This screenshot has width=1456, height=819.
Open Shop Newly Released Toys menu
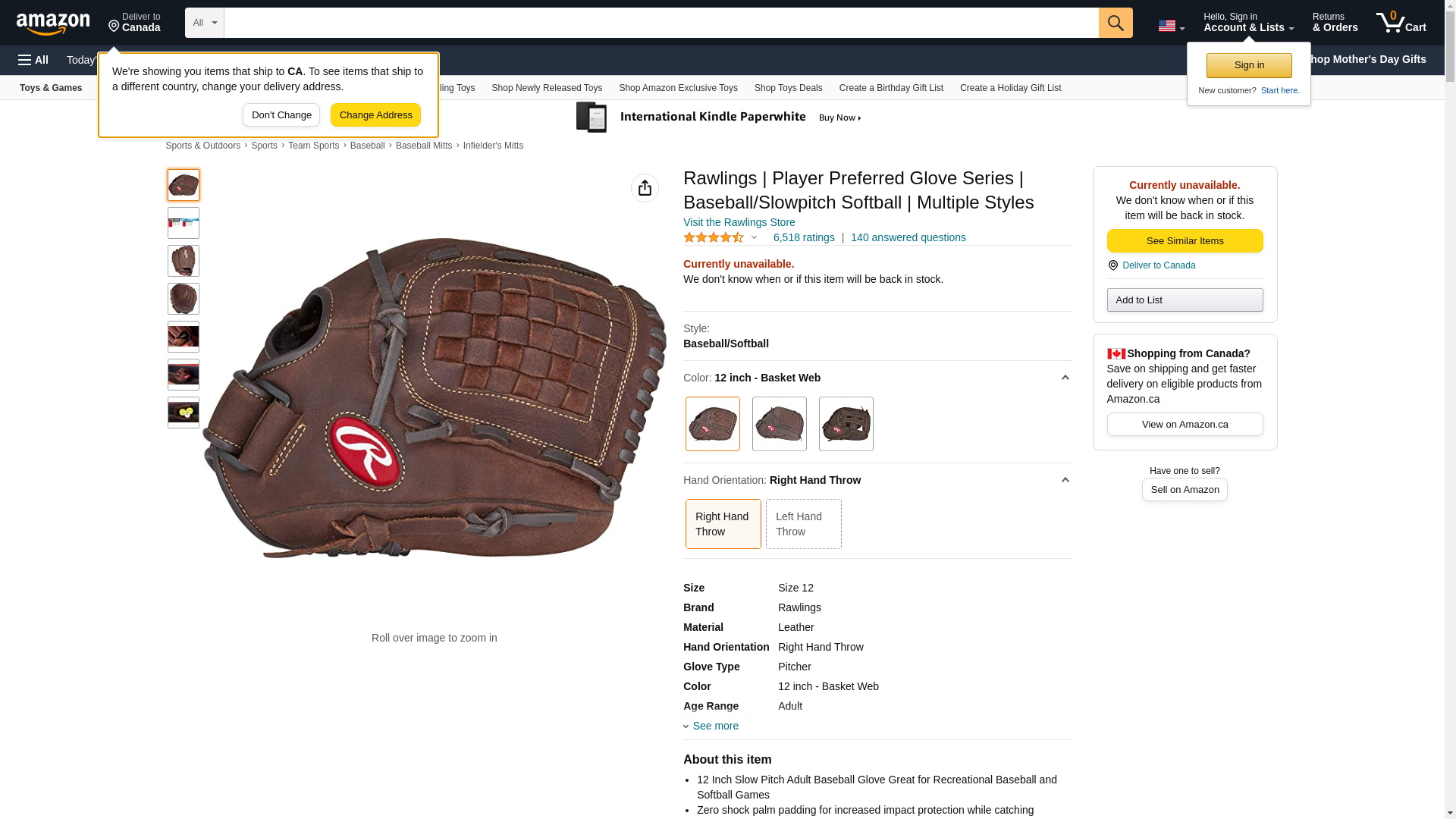[547, 88]
